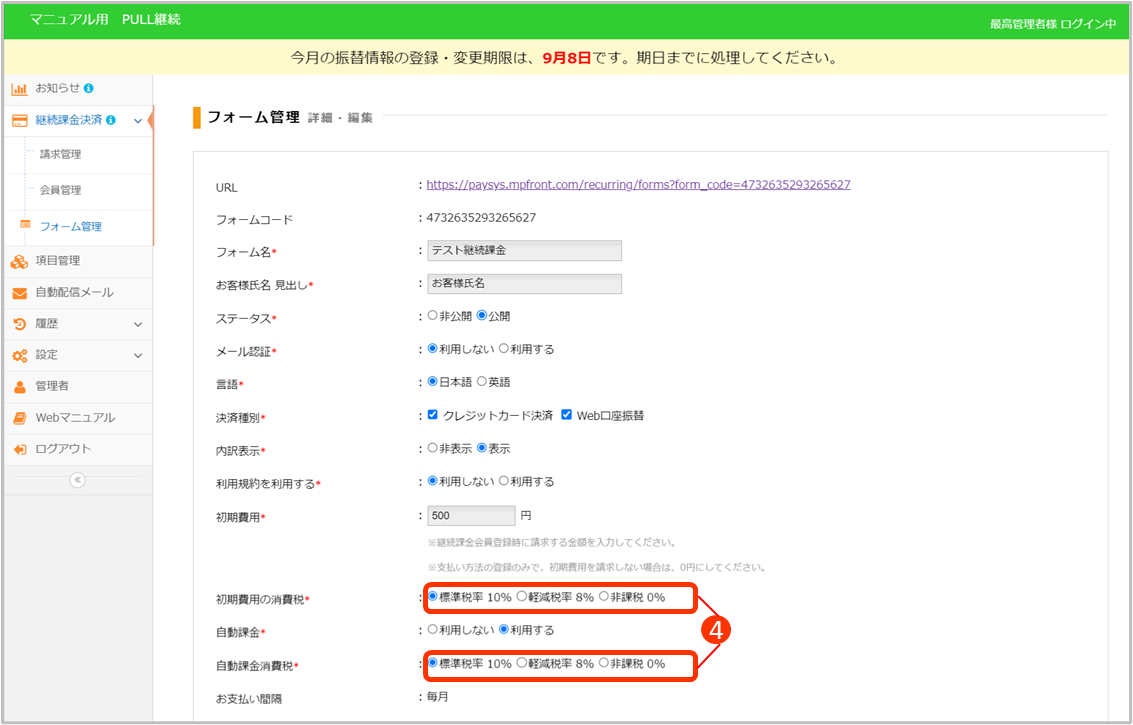Viewport: 1133px width, 725px height.
Task: Click the info badge next to お知らせ
Action: [89, 88]
